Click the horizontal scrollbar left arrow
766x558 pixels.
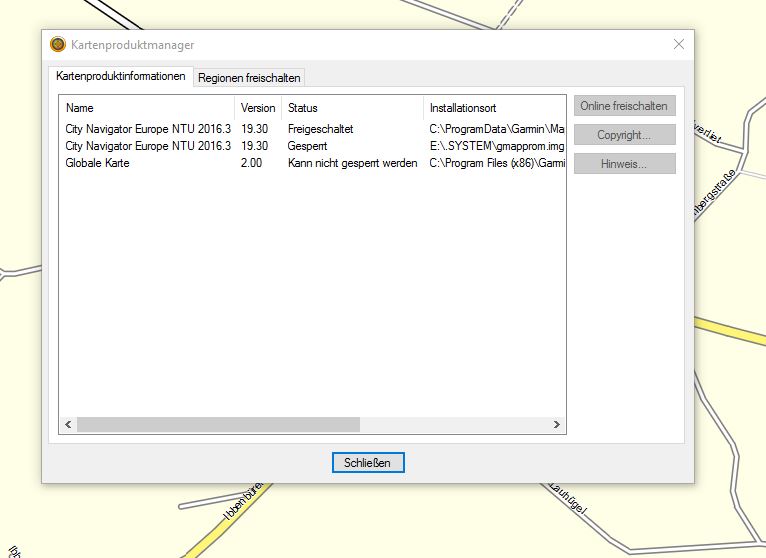(x=68, y=425)
